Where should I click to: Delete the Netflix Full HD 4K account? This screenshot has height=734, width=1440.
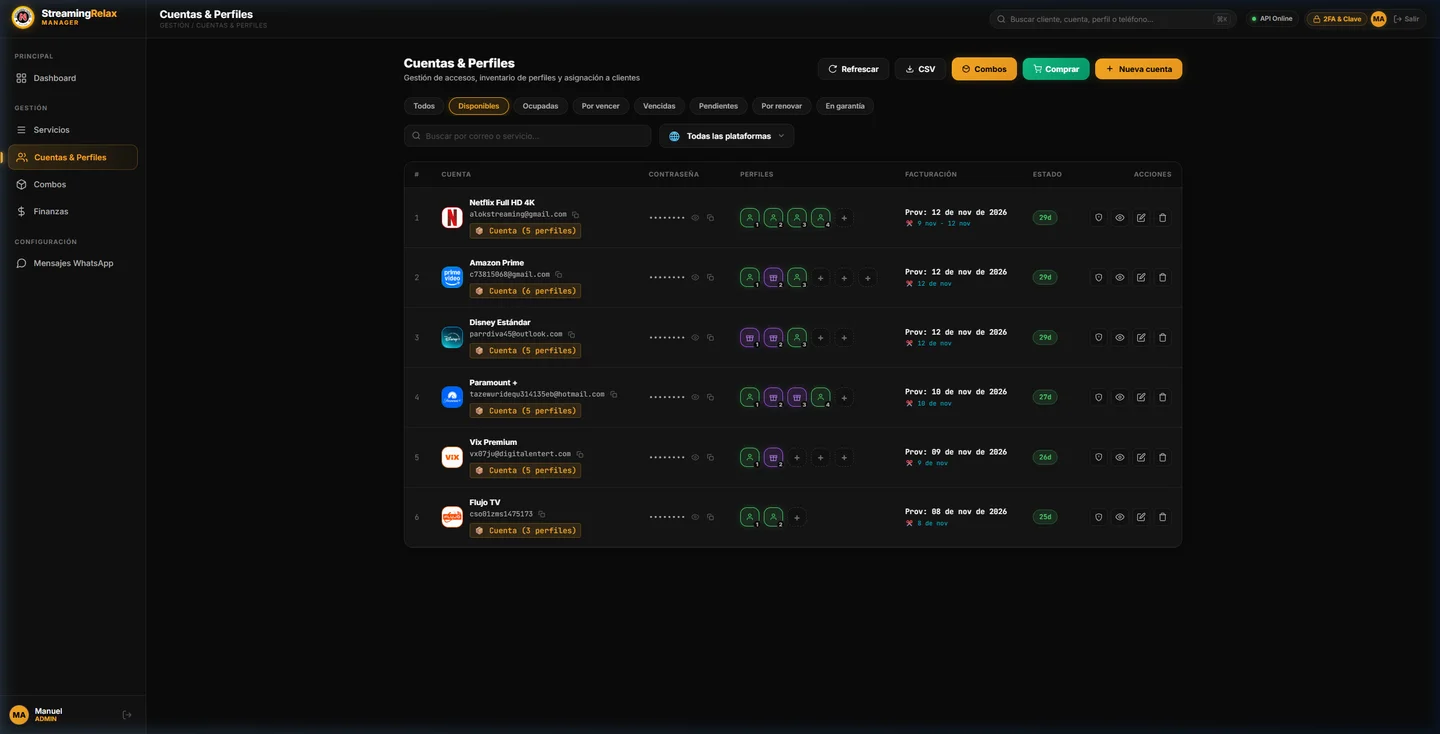1162,218
